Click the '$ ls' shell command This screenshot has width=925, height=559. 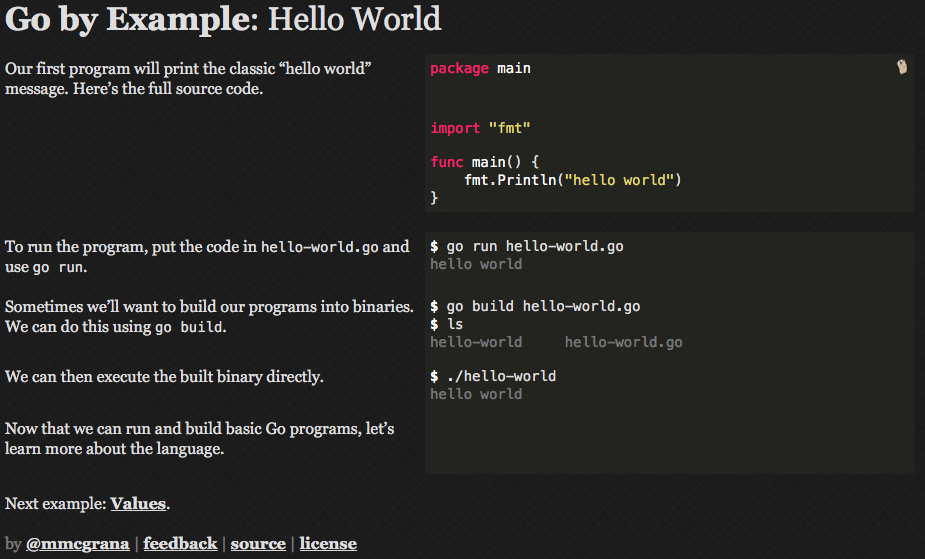coord(446,324)
